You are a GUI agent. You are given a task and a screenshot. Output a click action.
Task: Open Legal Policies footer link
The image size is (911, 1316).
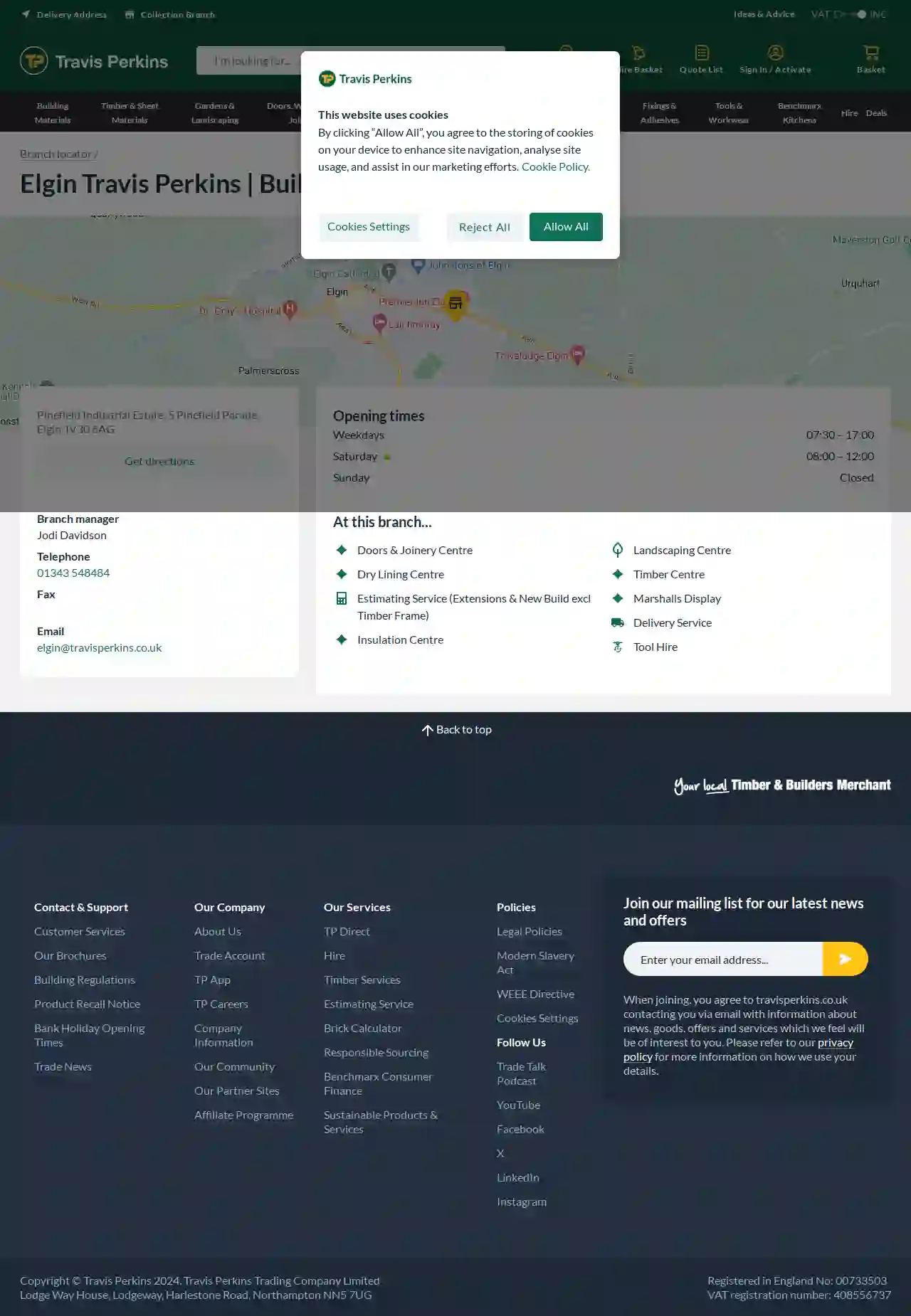(x=530, y=931)
